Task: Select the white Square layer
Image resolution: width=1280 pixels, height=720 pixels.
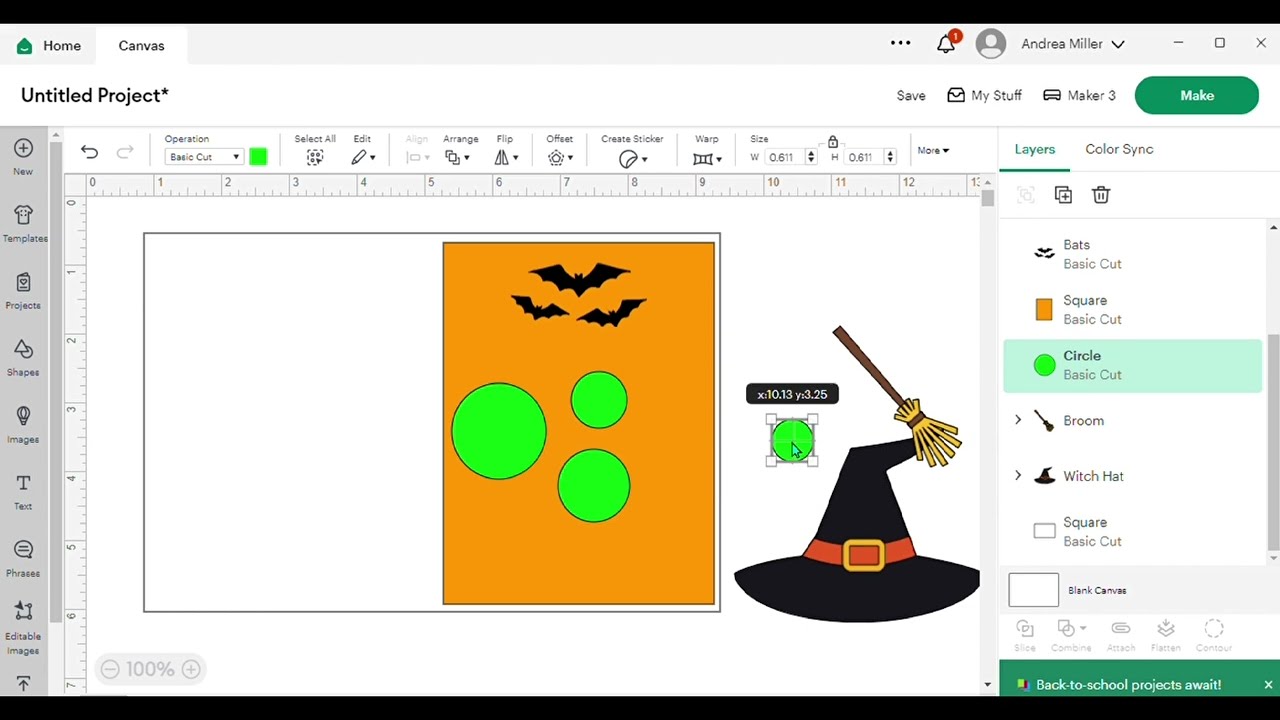Action: tap(1133, 532)
